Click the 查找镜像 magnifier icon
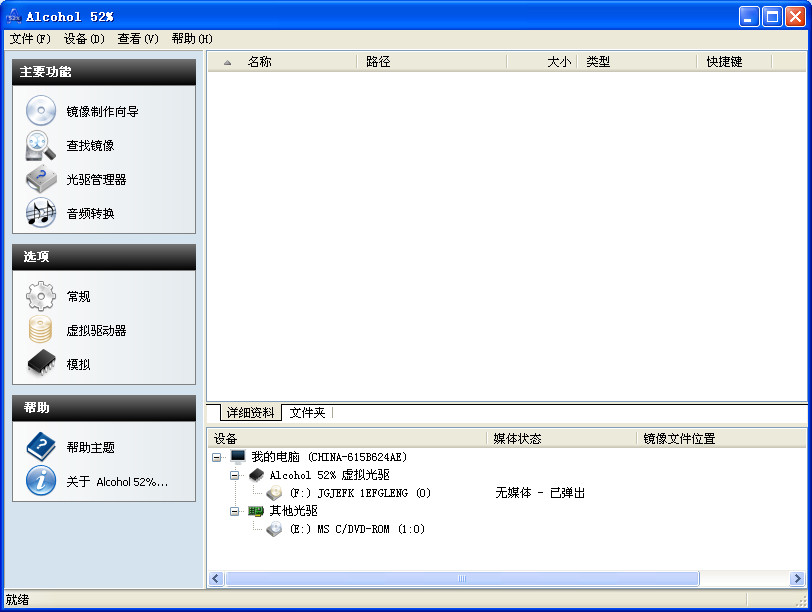Viewport: 812px width, 612px height. [41, 145]
